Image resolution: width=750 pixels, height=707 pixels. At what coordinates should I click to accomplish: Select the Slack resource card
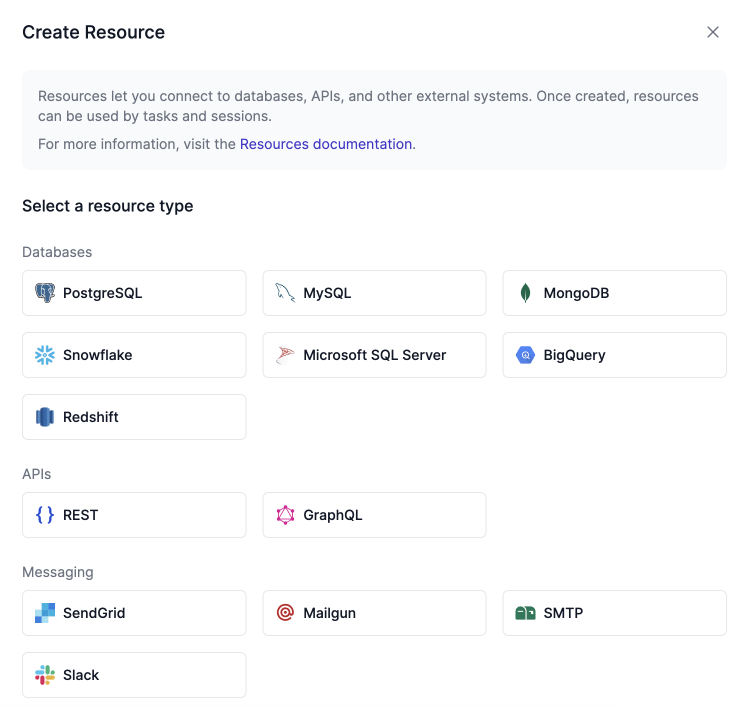pyautogui.click(x=134, y=675)
